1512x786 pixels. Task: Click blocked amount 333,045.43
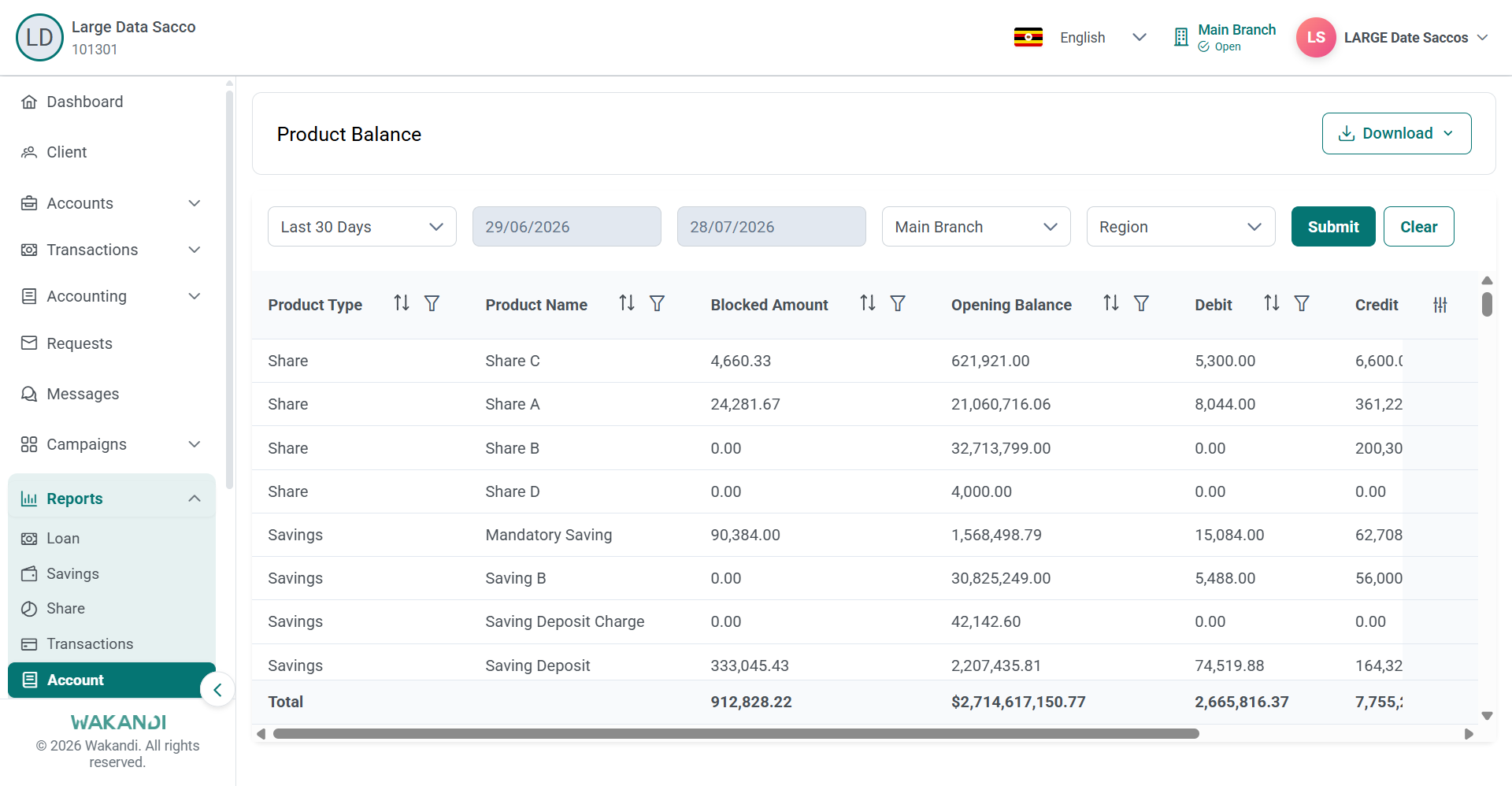tap(750, 666)
